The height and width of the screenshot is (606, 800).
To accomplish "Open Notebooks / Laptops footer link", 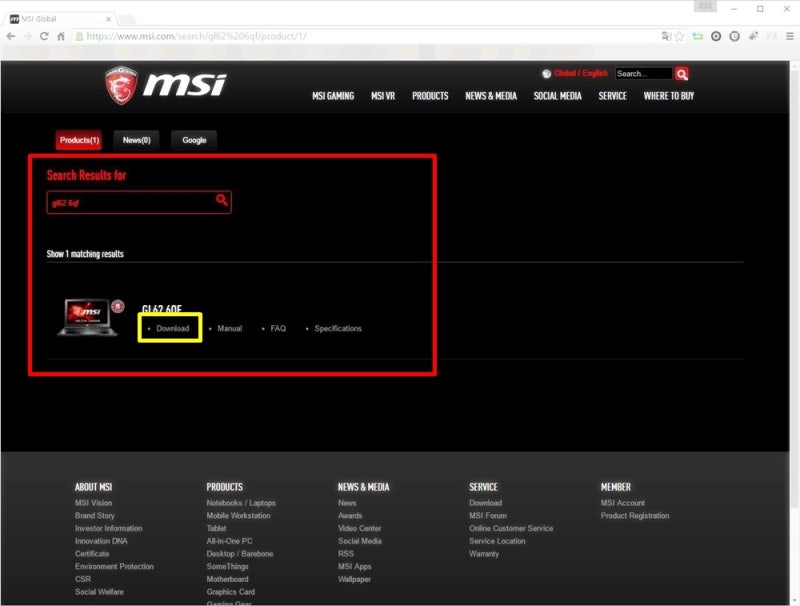I will (241, 503).
